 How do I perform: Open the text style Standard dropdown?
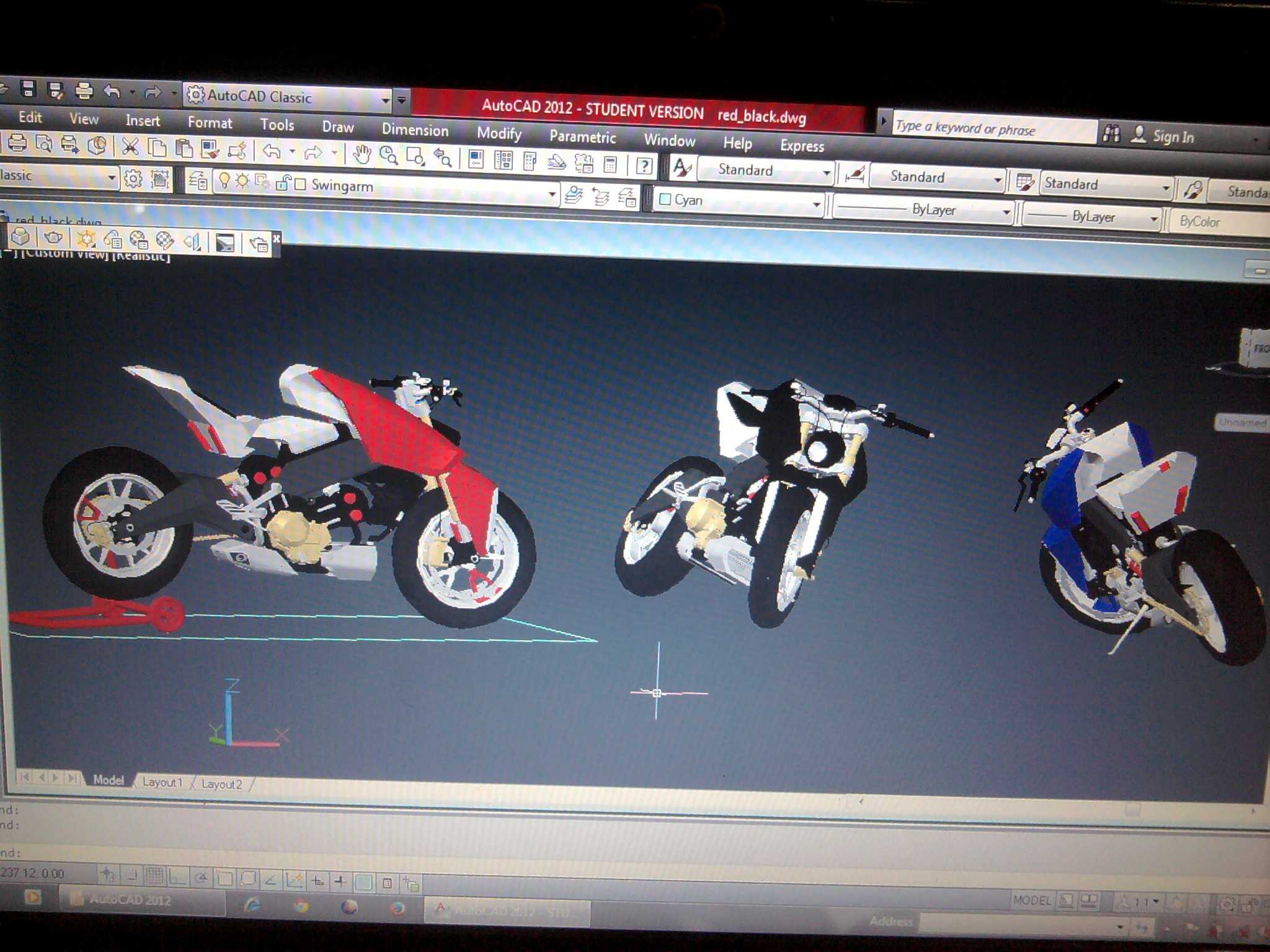pyautogui.click(x=766, y=170)
